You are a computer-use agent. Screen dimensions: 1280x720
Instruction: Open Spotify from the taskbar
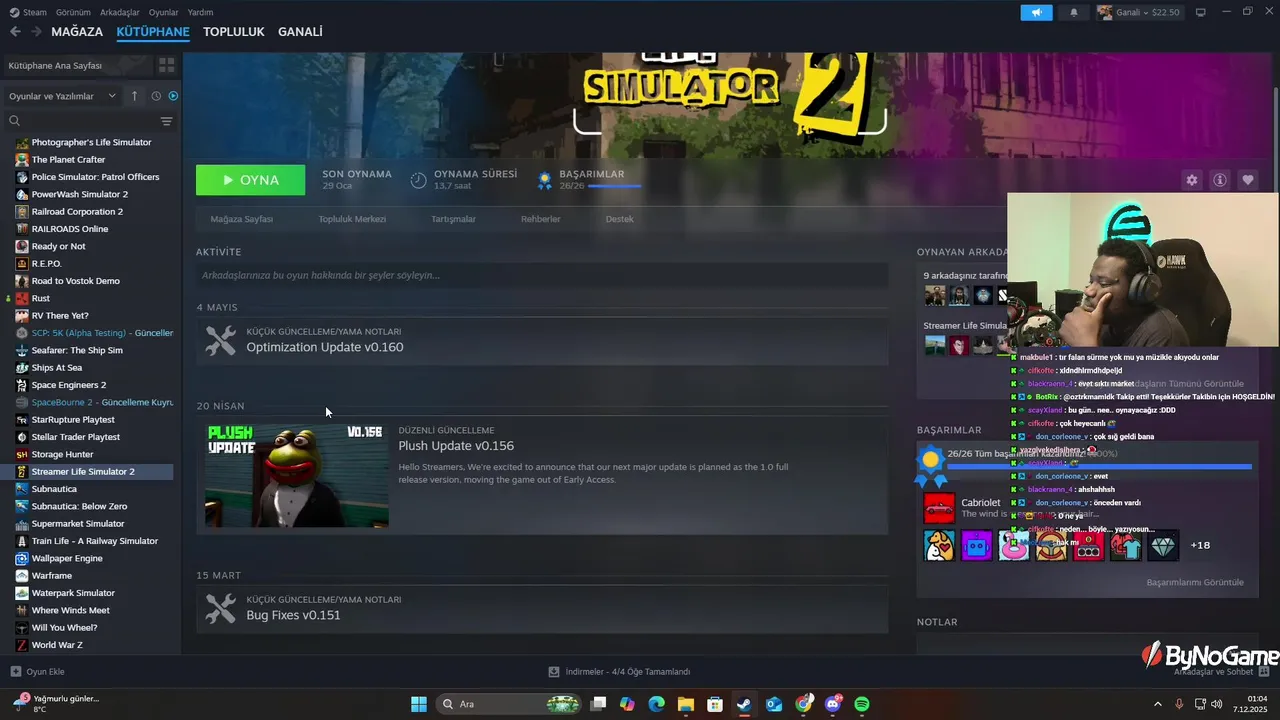pyautogui.click(x=862, y=704)
